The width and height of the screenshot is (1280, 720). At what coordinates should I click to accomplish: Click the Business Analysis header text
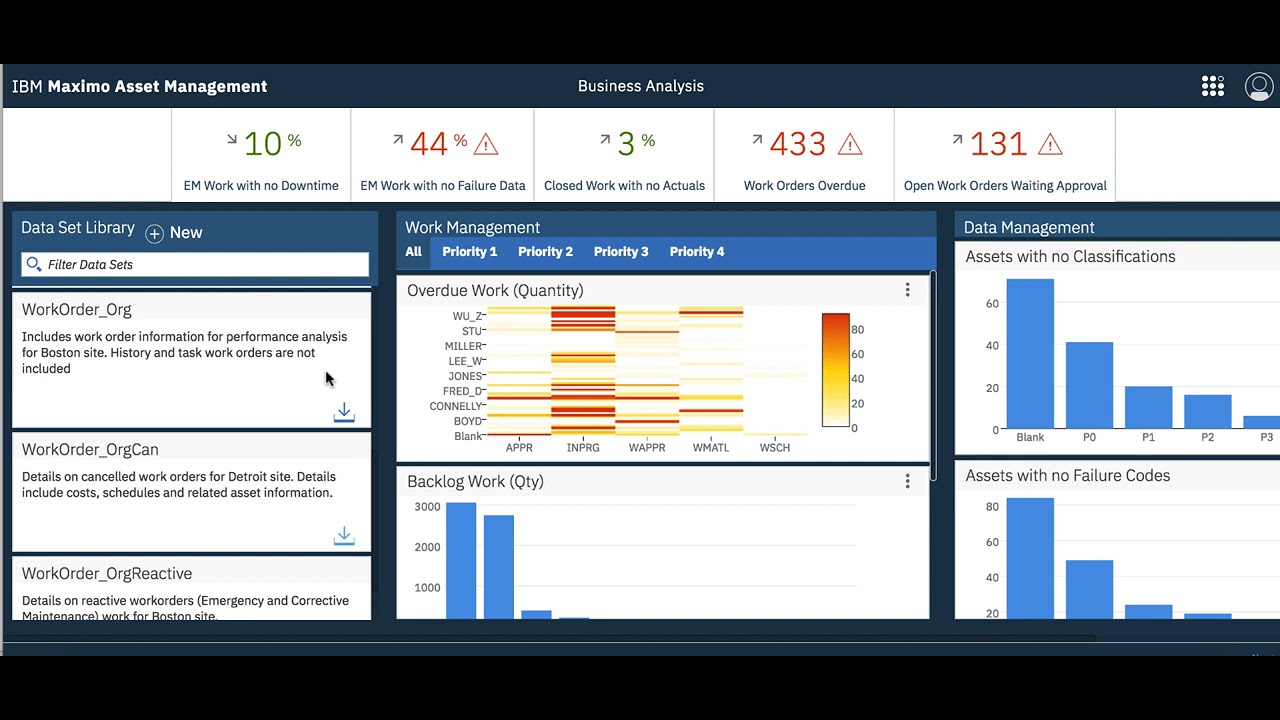pyautogui.click(x=641, y=86)
